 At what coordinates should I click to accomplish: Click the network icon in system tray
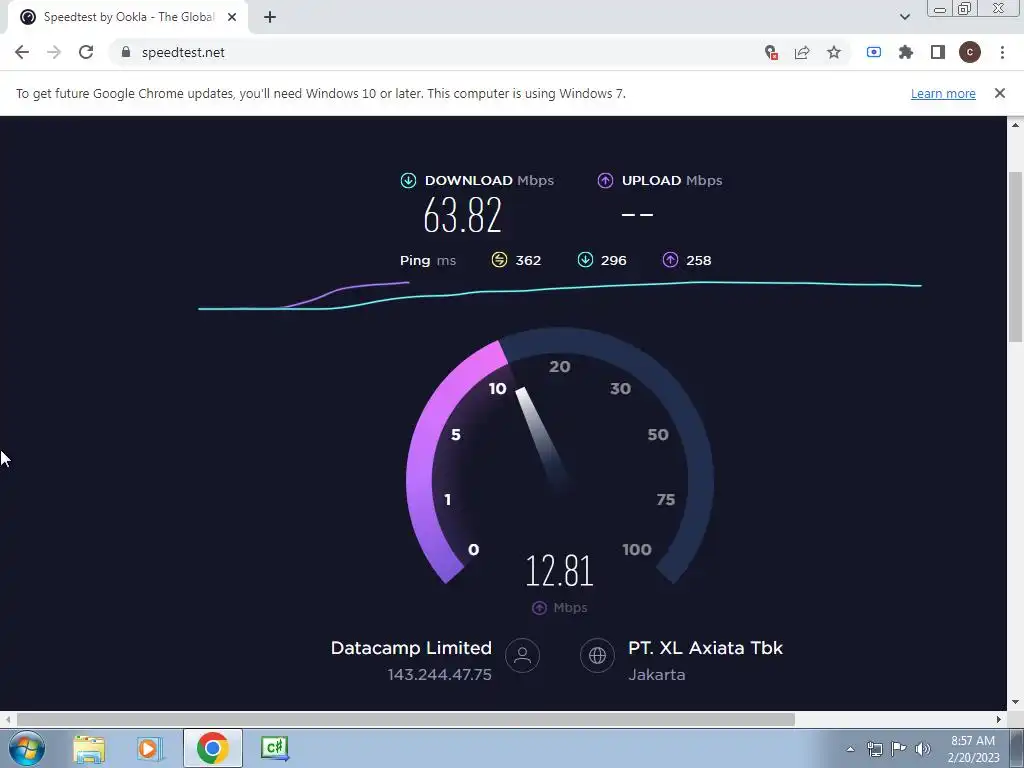click(x=874, y=749)
